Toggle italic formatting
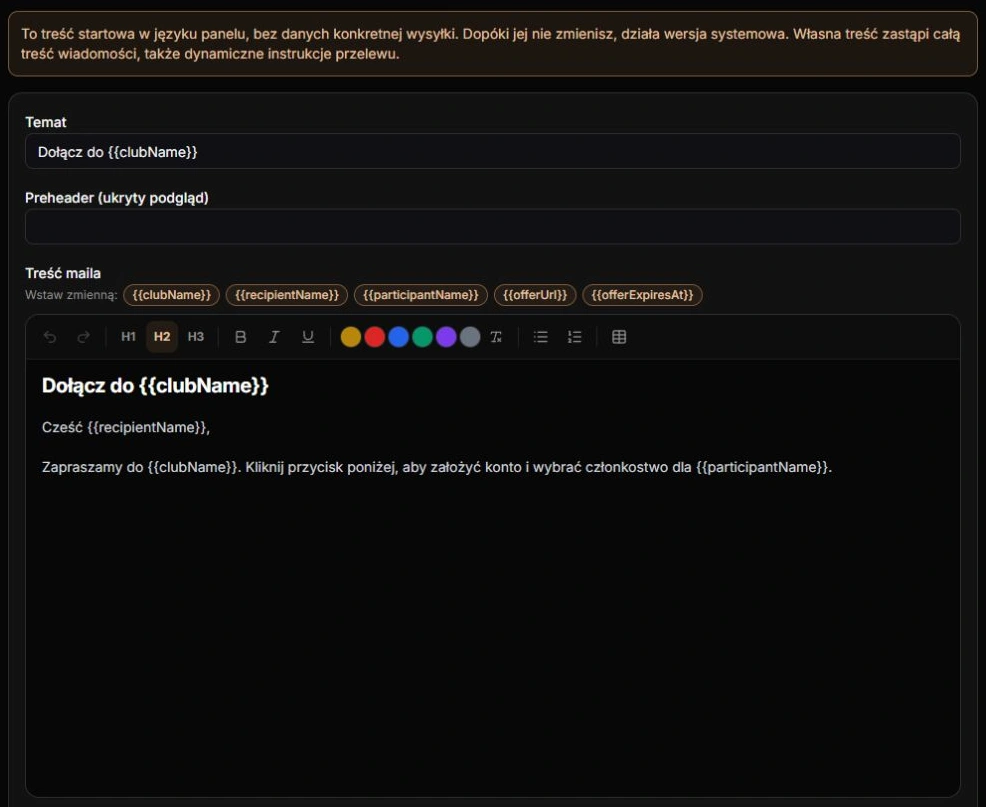986x807 pixels. point(274,337)
